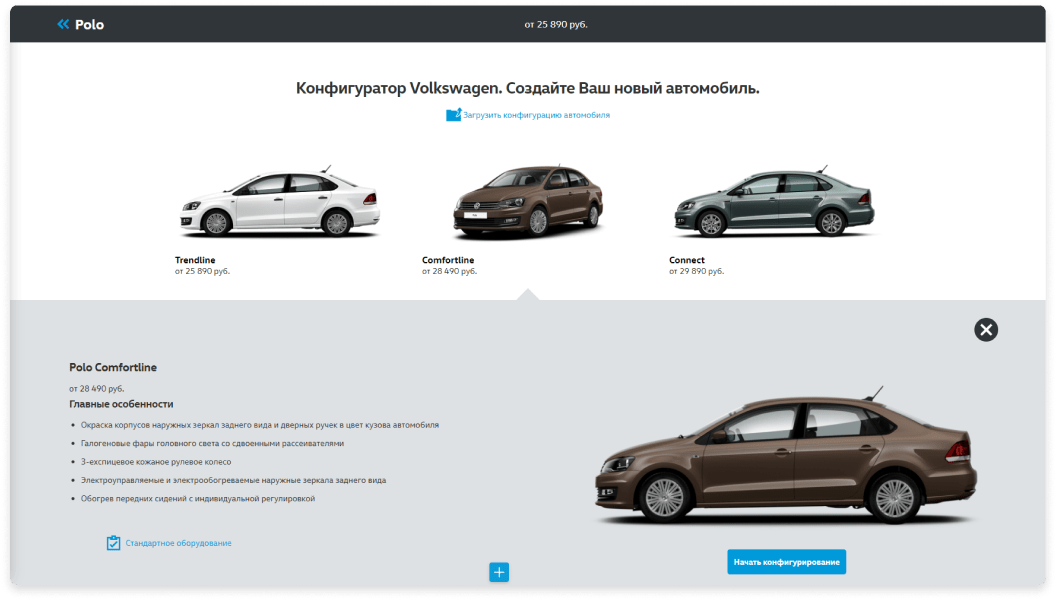Click feature 'Обогрев передних сидений' line

click(198, 499)
